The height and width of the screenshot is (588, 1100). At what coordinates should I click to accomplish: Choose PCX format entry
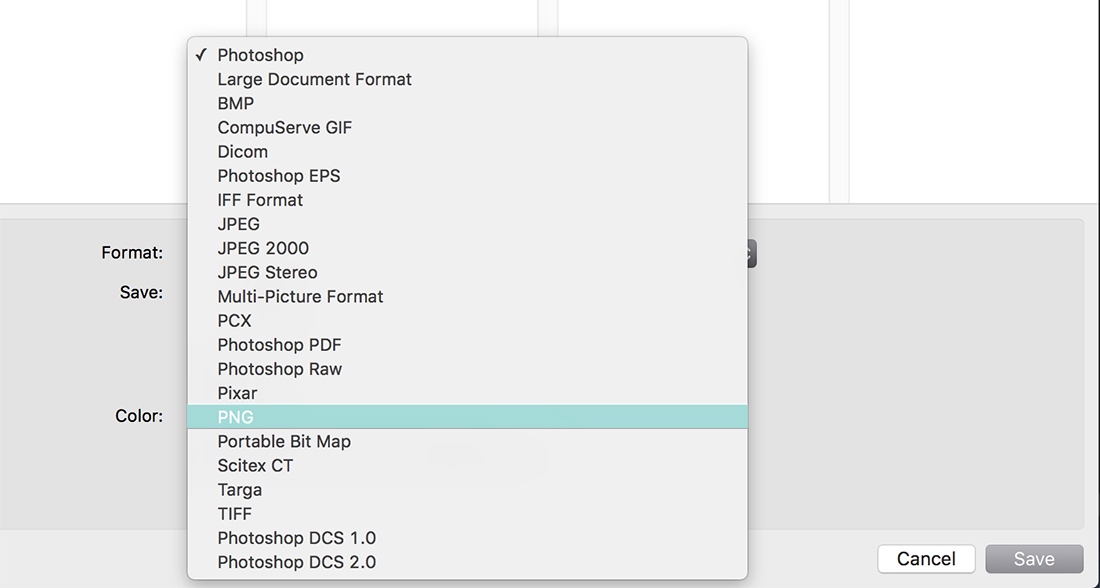point(467,321)
